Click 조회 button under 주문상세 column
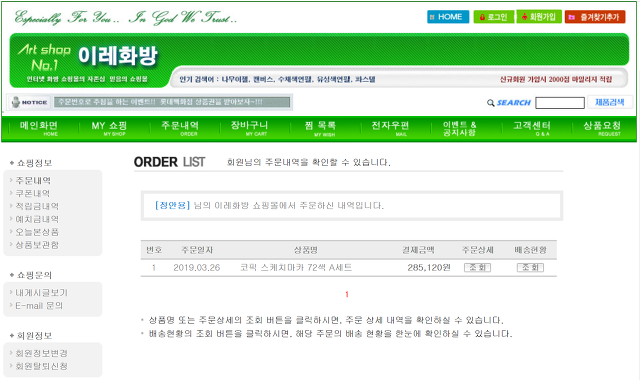 click(477, 268)
